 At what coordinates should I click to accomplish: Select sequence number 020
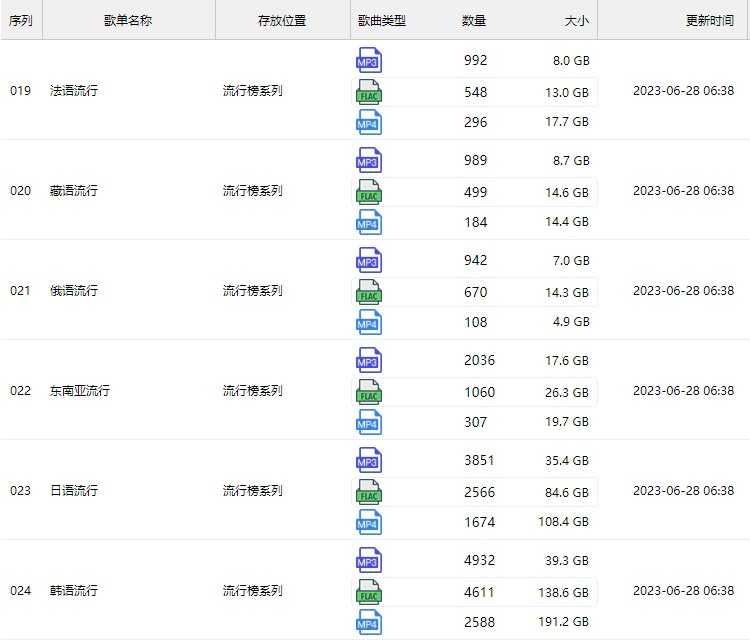click(x=21, y=190)
